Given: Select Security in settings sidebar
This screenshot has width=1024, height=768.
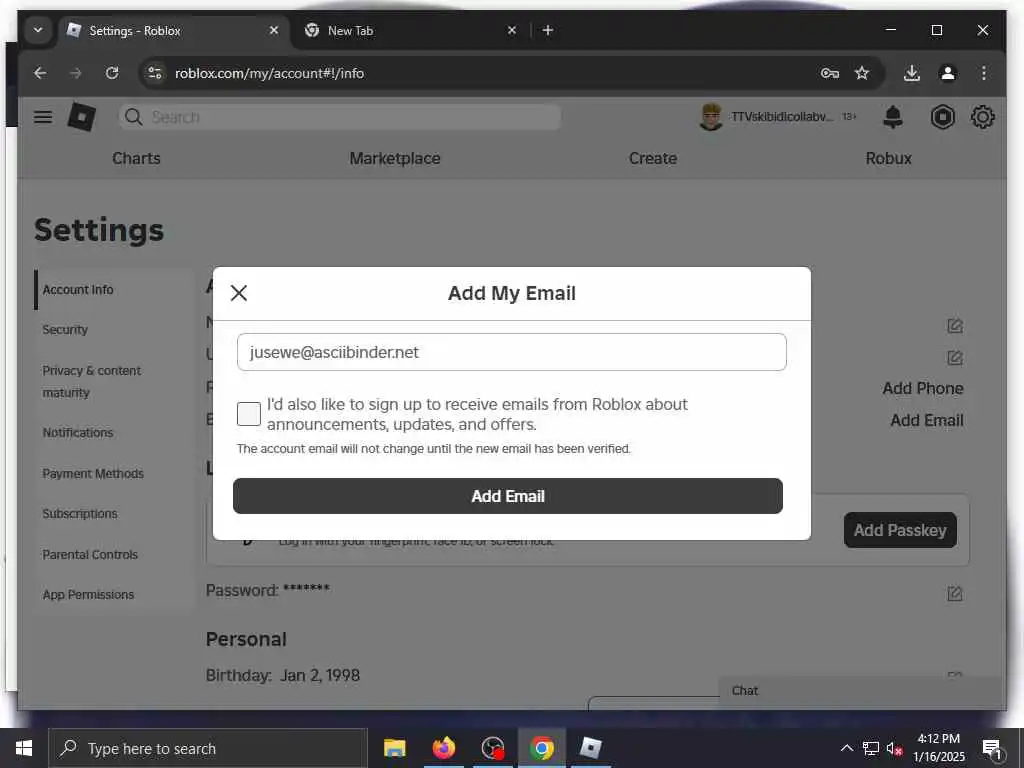Looking at the screenshot, I should point(65,330).
